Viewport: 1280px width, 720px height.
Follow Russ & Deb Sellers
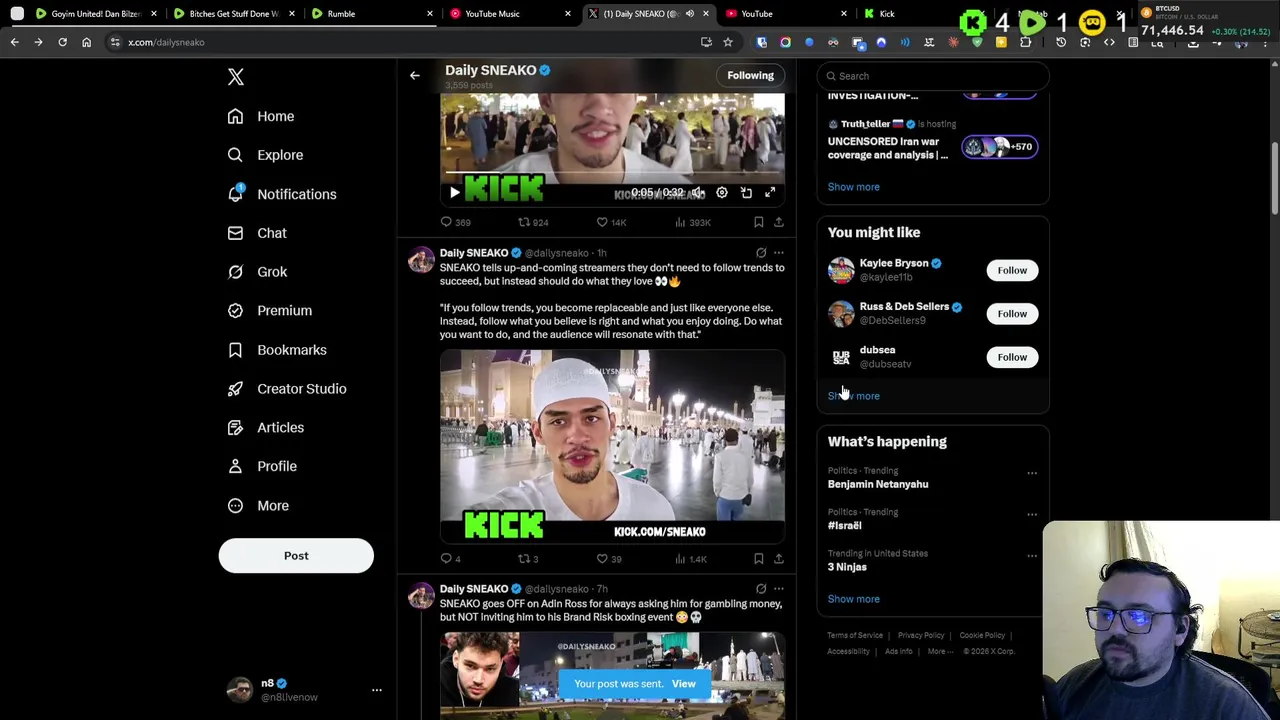click(x=1012, y=314)
